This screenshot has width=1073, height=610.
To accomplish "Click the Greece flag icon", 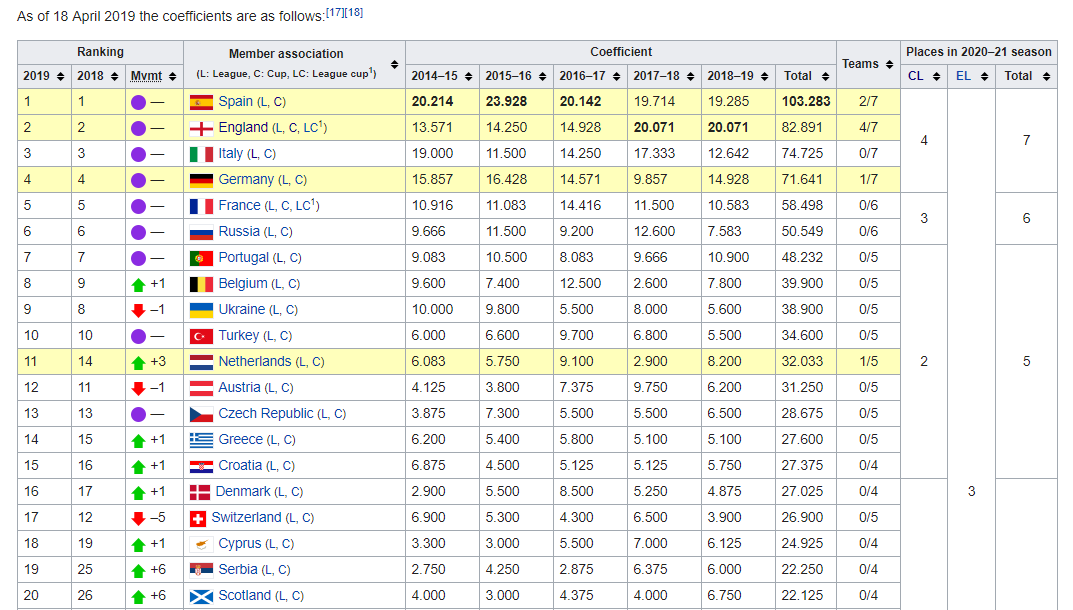I will tap(201, 441).
